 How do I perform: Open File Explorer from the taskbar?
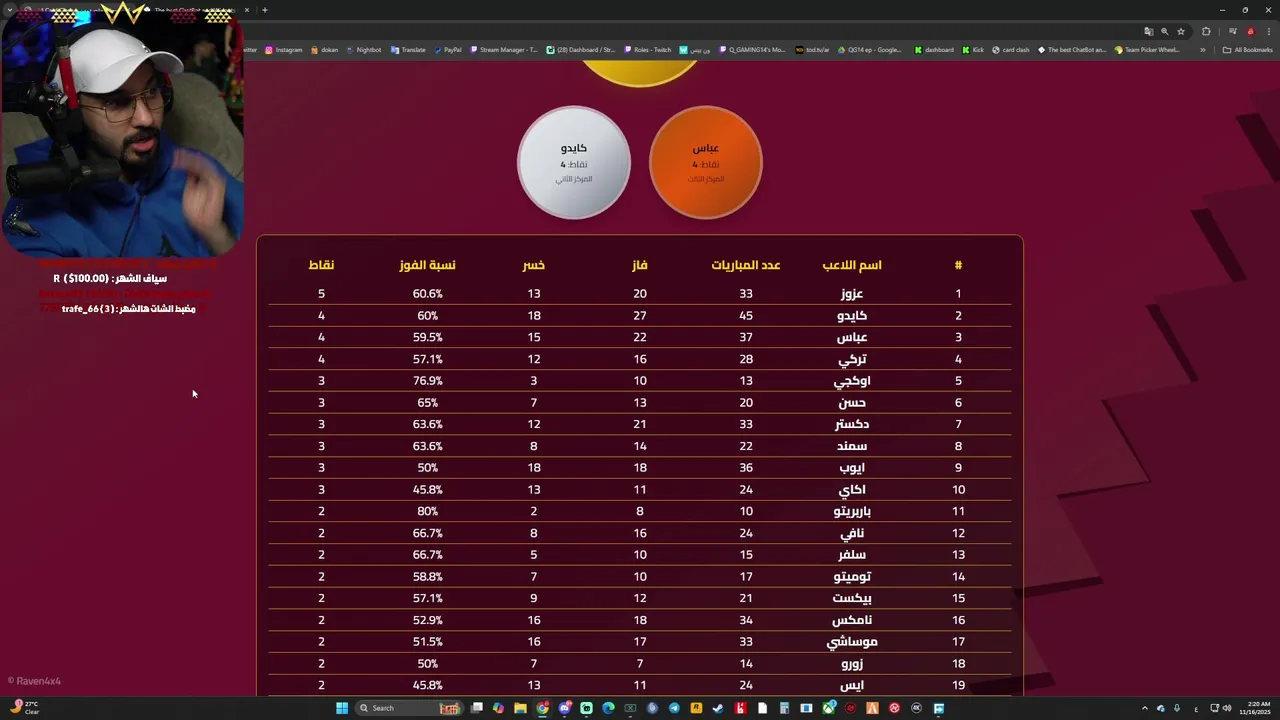(x=520, y=708)
